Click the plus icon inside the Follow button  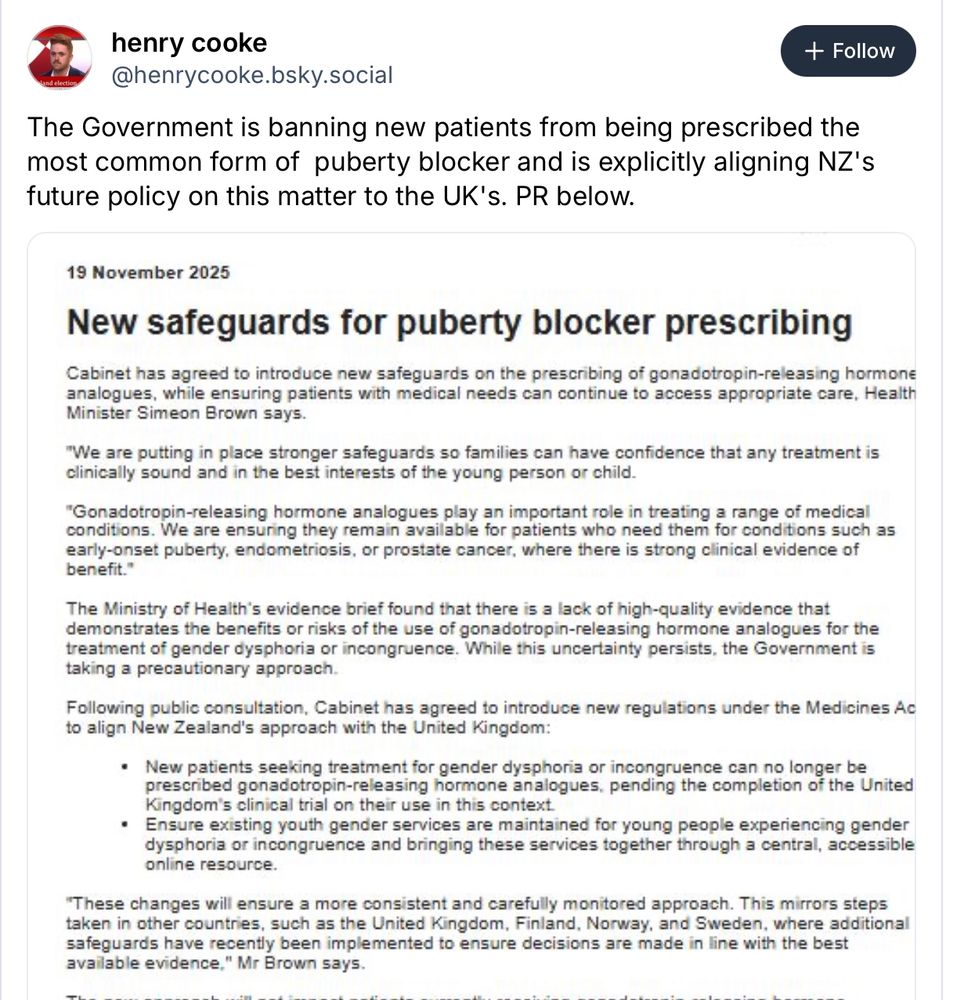click(813, 51)
